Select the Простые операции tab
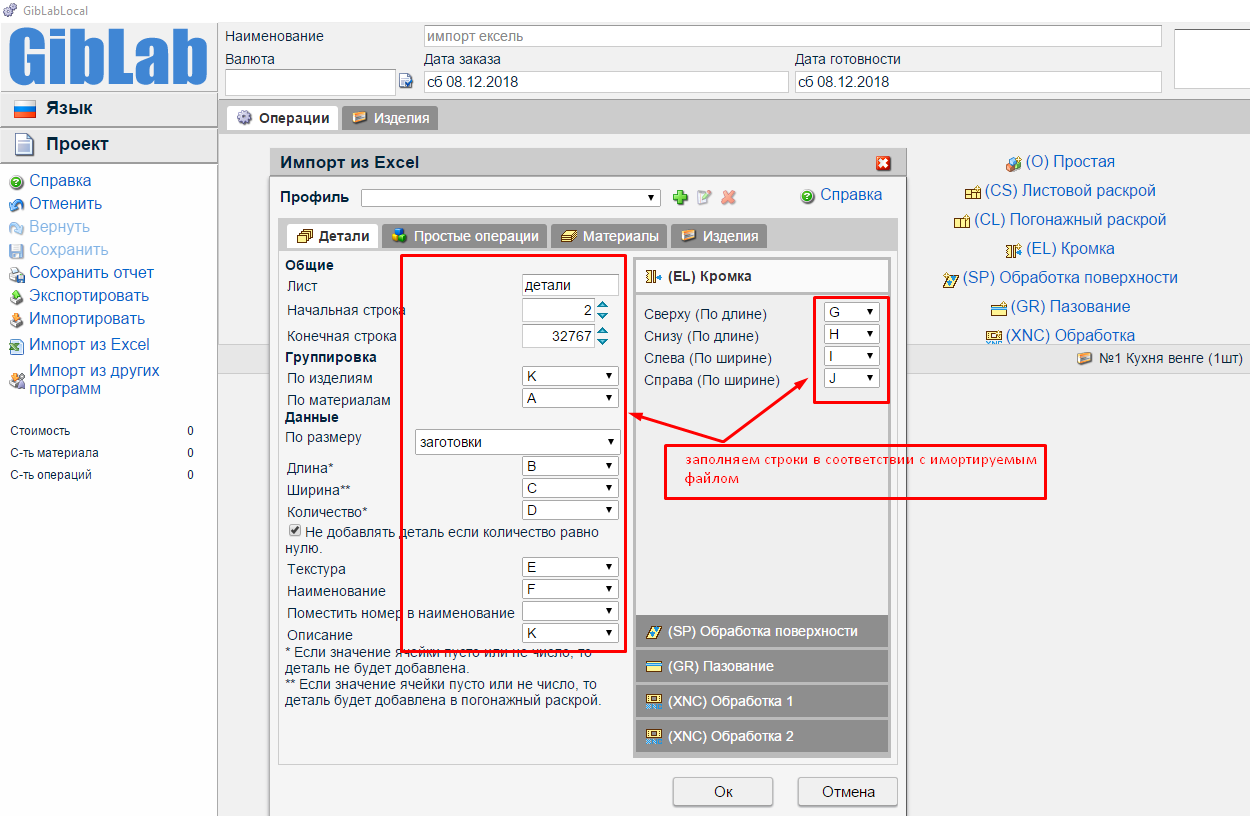 tap(465, 236)
